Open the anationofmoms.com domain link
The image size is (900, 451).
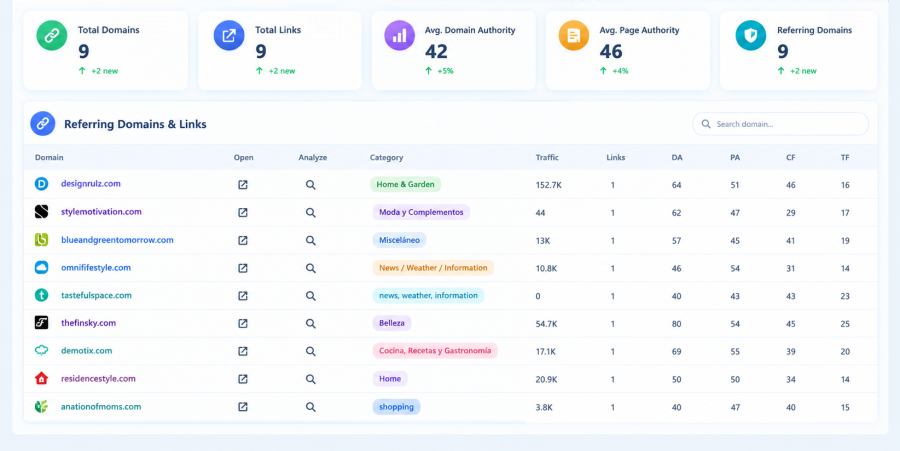tap(101, 407)
